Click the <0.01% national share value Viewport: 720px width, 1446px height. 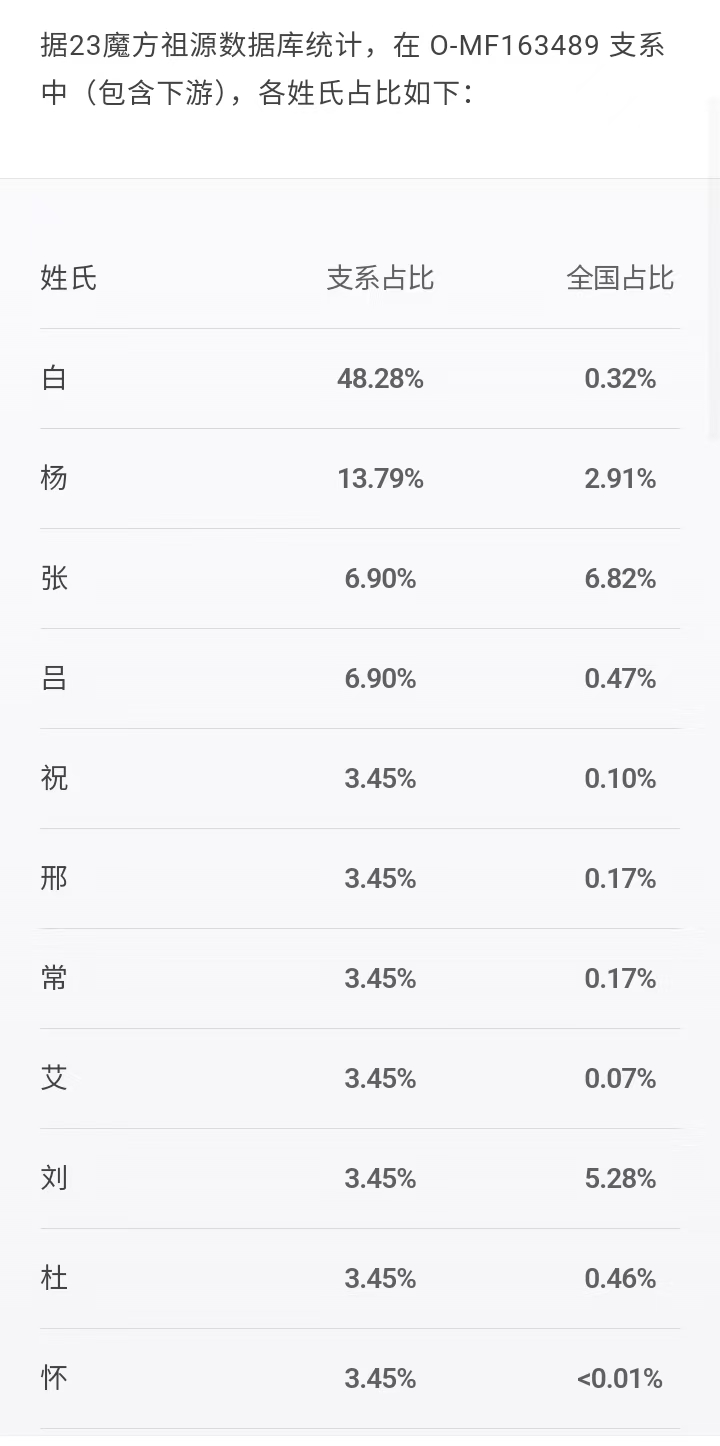619,1379
